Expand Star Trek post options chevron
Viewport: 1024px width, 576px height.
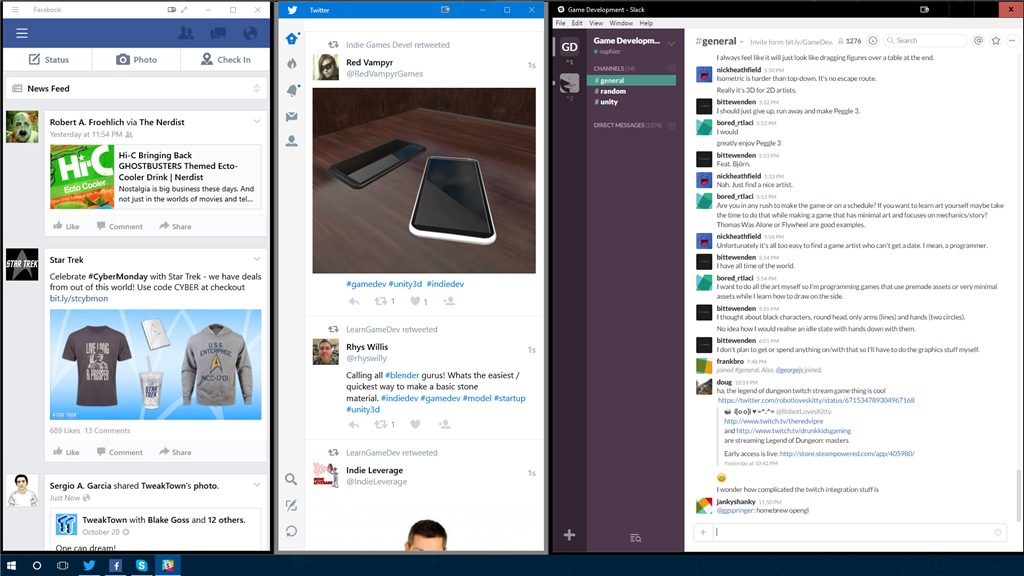click(257, 259)
